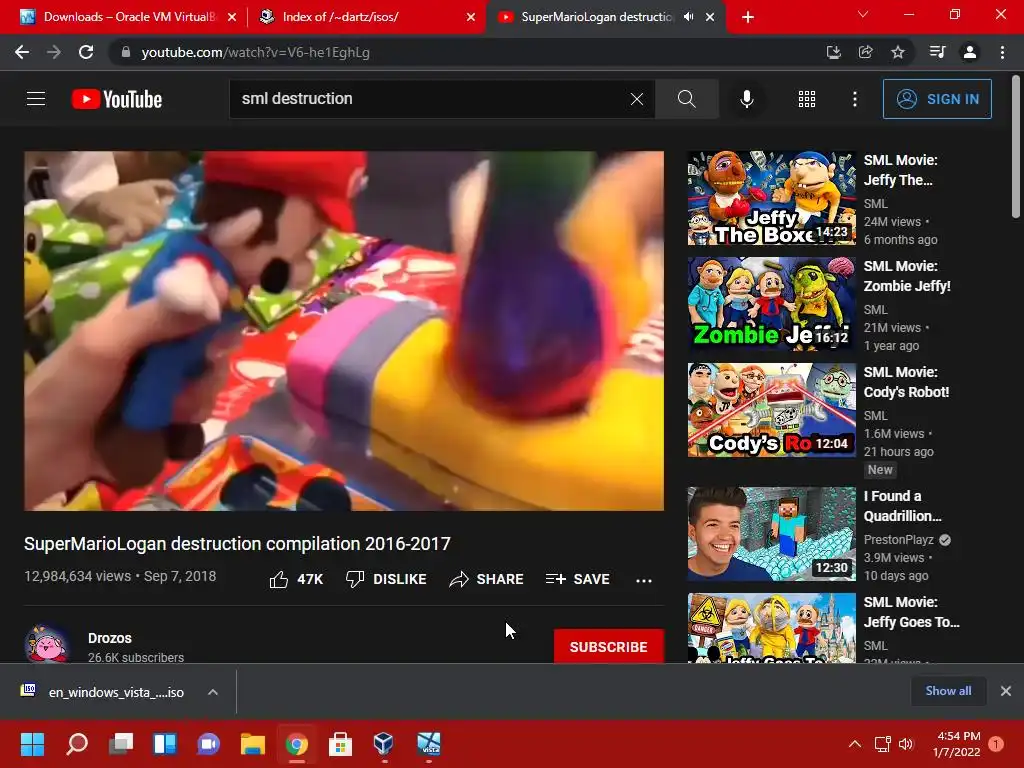The height and width of the screenshot is (768, 1024).
Task: Open the Drozos channel avatar
Action: tap(47, 644)
